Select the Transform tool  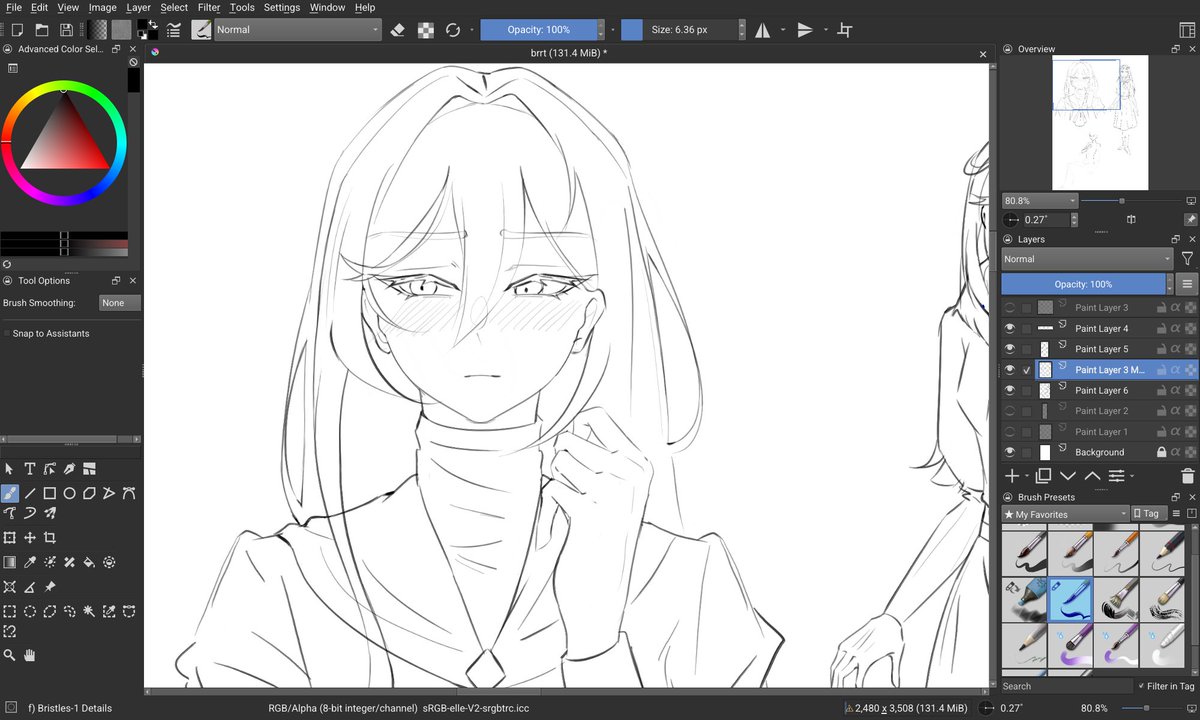point(9,538)
